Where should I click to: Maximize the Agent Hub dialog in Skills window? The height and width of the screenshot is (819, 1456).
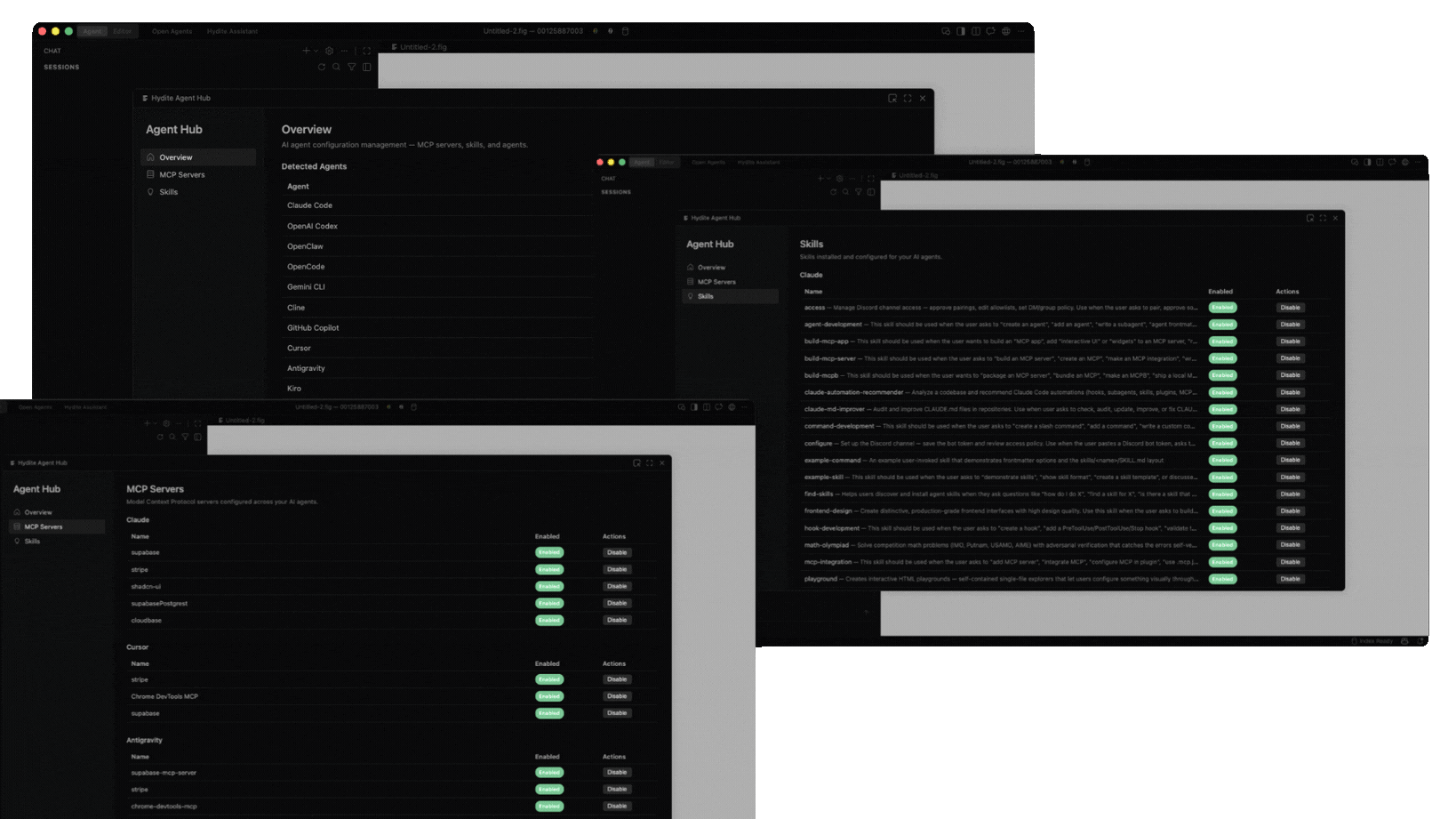pyautogui.click(x=1323, y=218)
